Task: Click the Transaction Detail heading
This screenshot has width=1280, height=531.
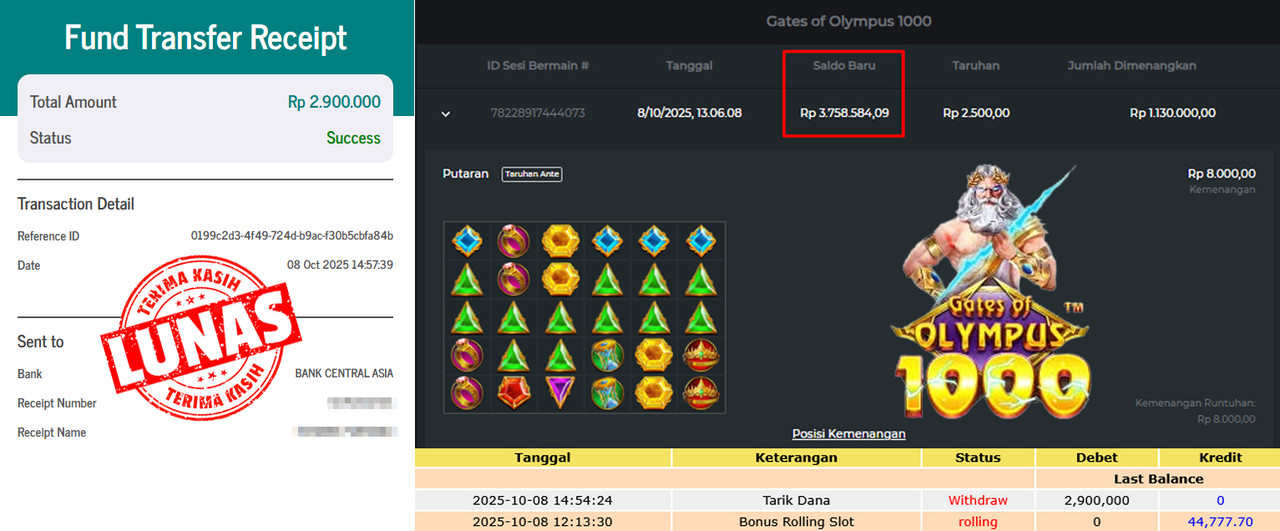Action: (76, 204)
